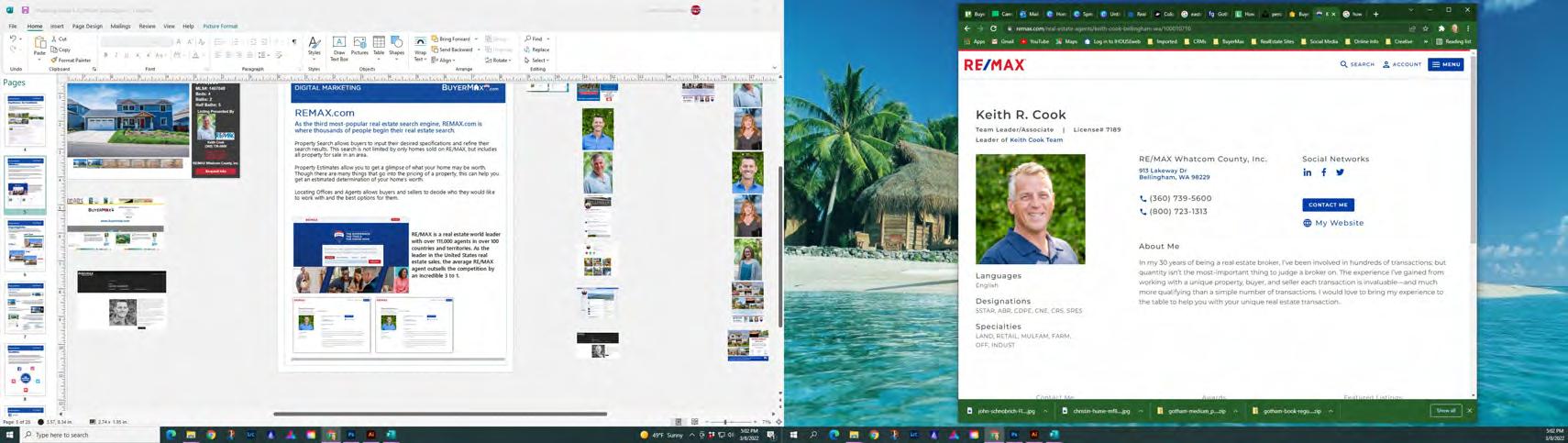Click Publisher horizontal scrollbar
Image resolution: width=1568 pixels, height=443 pixels.
[x=440, y=414]
